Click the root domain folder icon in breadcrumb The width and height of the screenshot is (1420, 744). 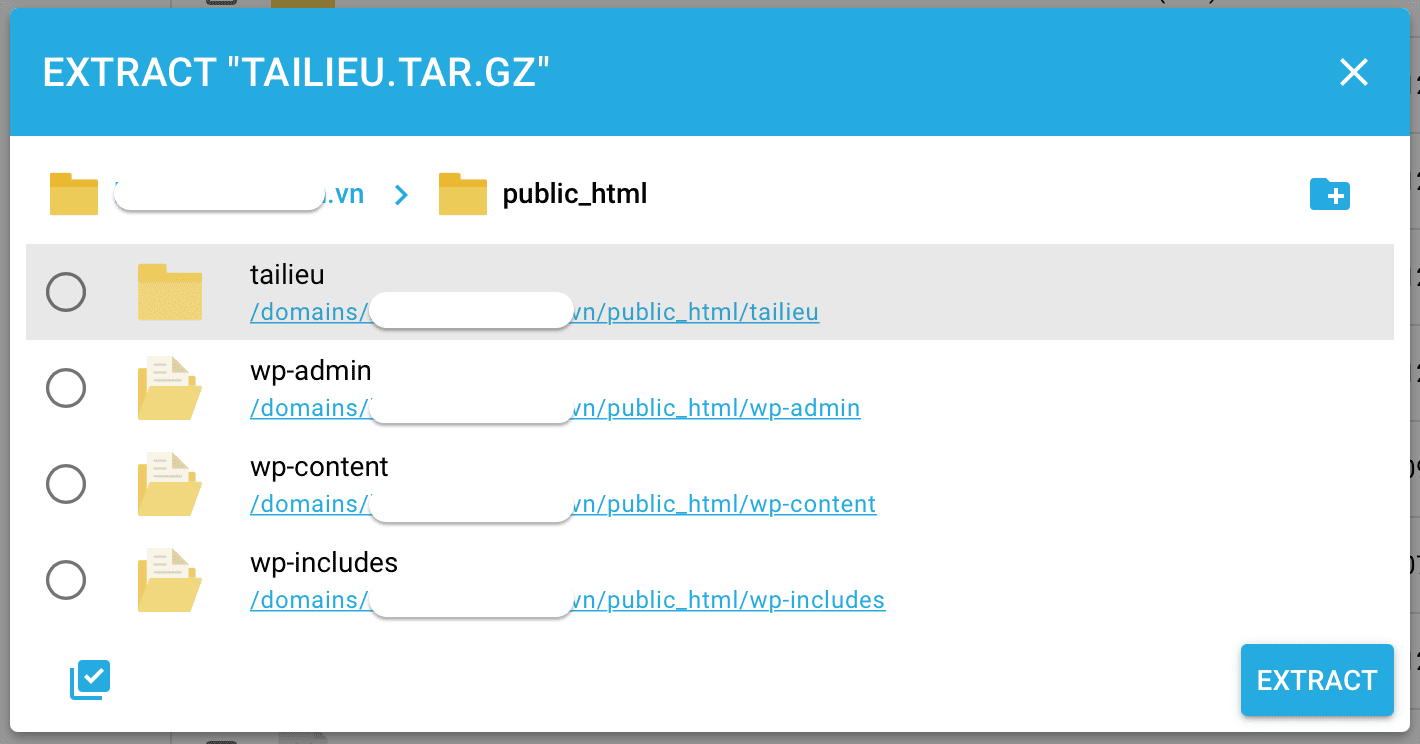[x=74, y=194]
